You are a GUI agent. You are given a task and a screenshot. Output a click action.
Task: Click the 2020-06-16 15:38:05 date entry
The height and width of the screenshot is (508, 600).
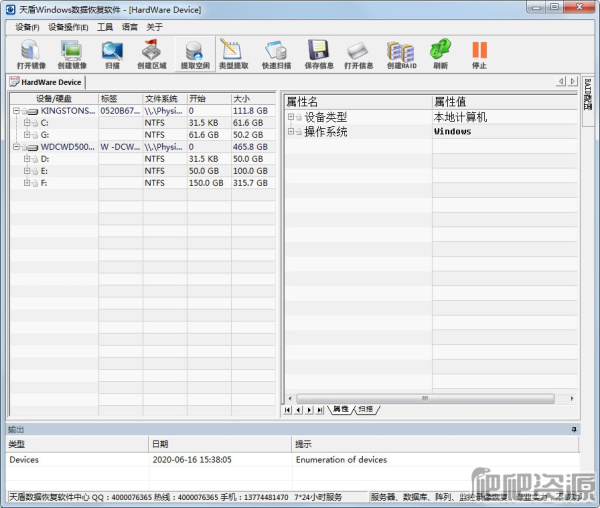point(192,459)
